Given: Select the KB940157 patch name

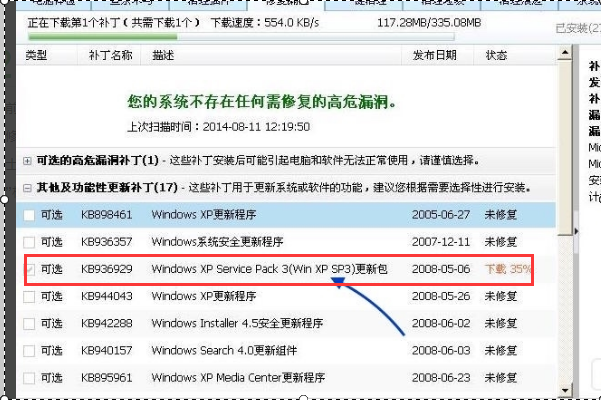Looking at the screenshot, I should click(x=107, y=351).
